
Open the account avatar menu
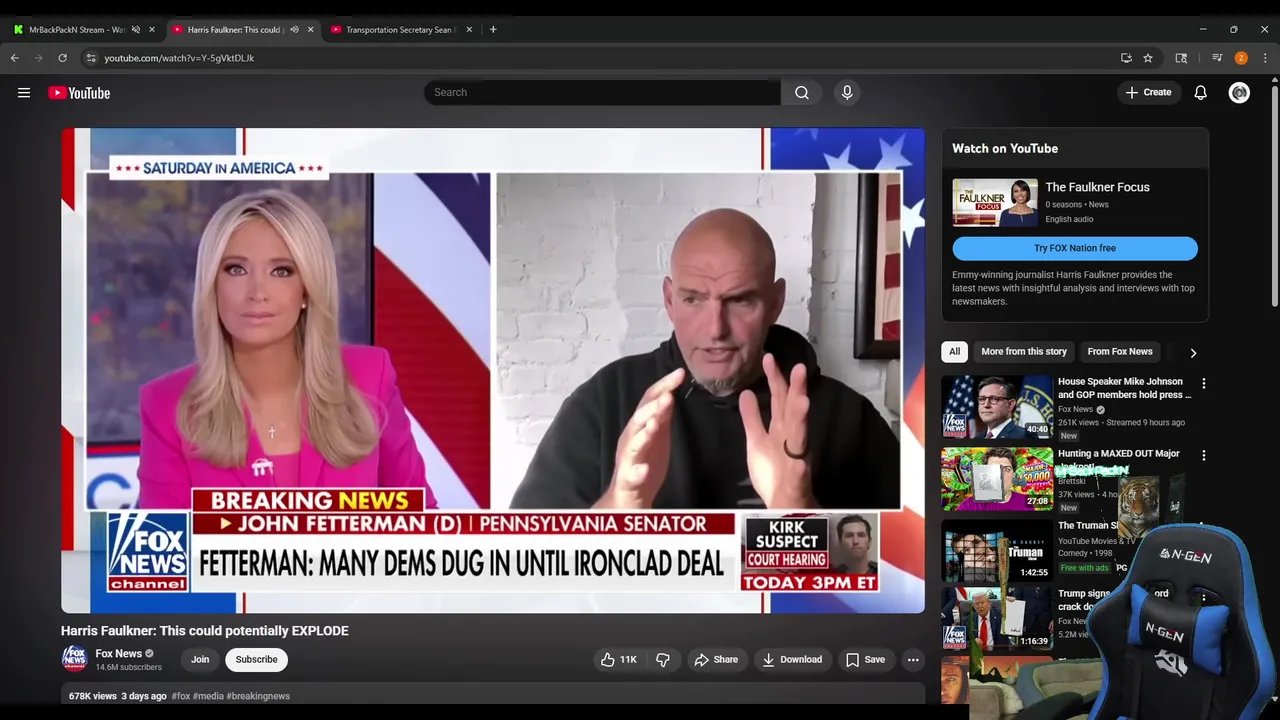(1239, 92)
